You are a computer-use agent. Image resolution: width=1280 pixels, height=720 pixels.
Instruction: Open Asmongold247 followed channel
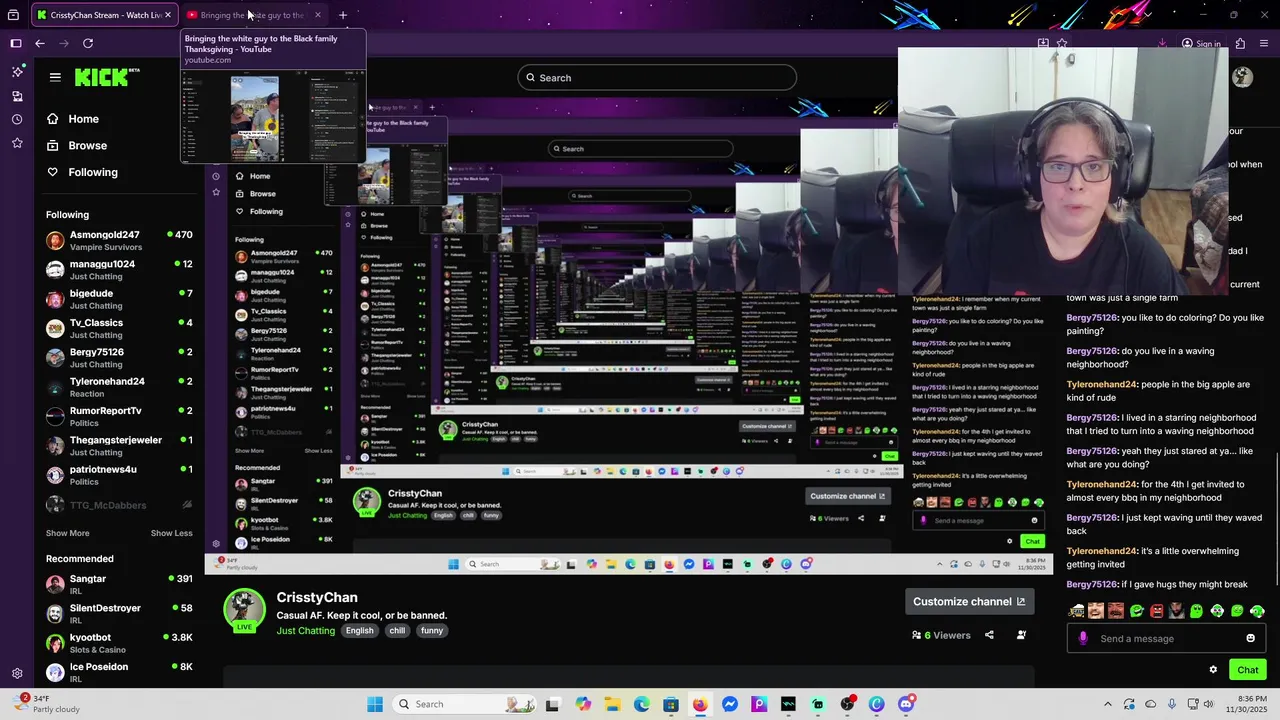tap(119, 240)
